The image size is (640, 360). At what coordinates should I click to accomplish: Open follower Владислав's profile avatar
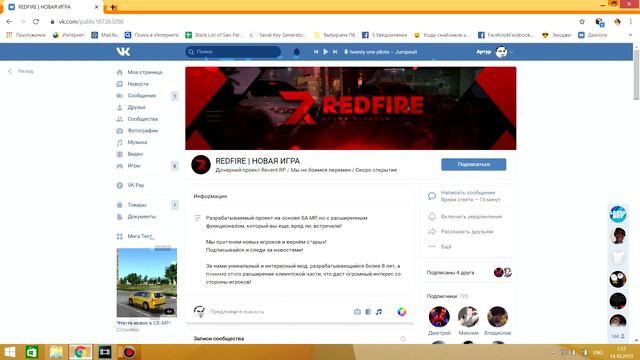(x=497, y=317)
